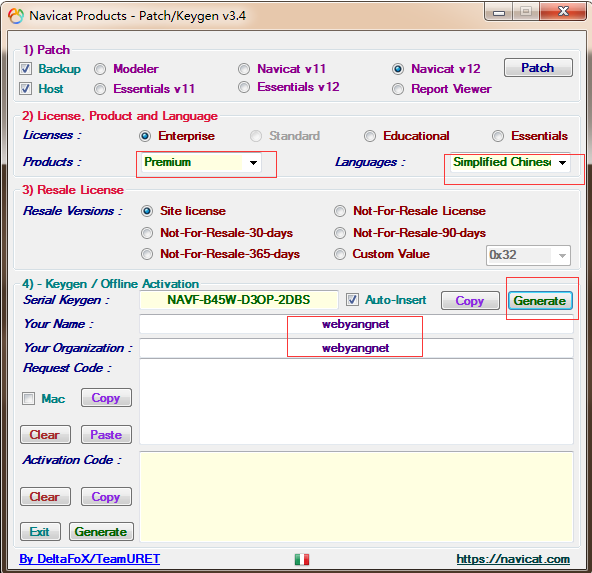Click the Your Name input field

356,324
